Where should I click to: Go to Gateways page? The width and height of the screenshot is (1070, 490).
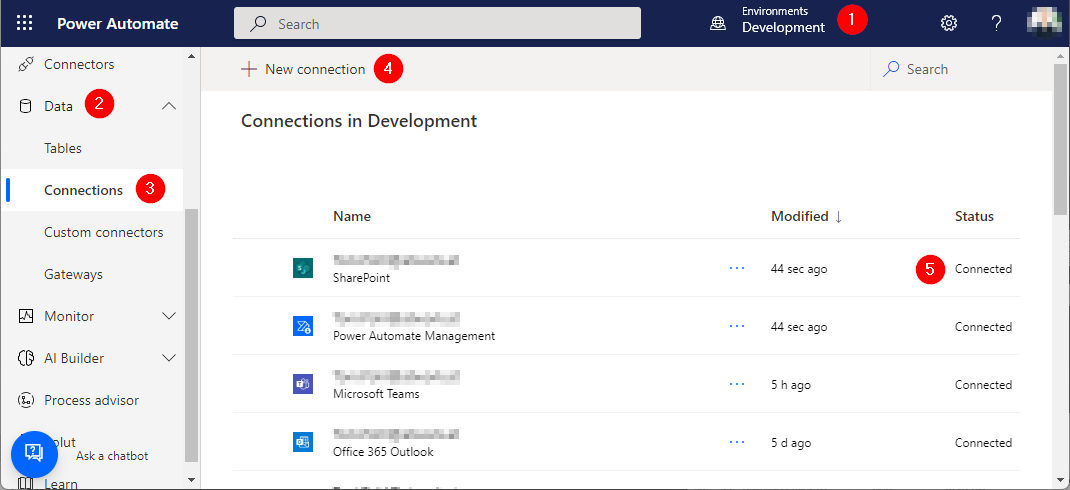(x=73, y=274)
